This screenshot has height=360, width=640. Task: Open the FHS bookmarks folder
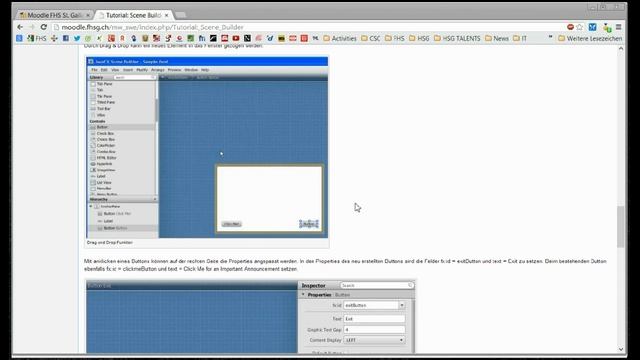point(395,38)
